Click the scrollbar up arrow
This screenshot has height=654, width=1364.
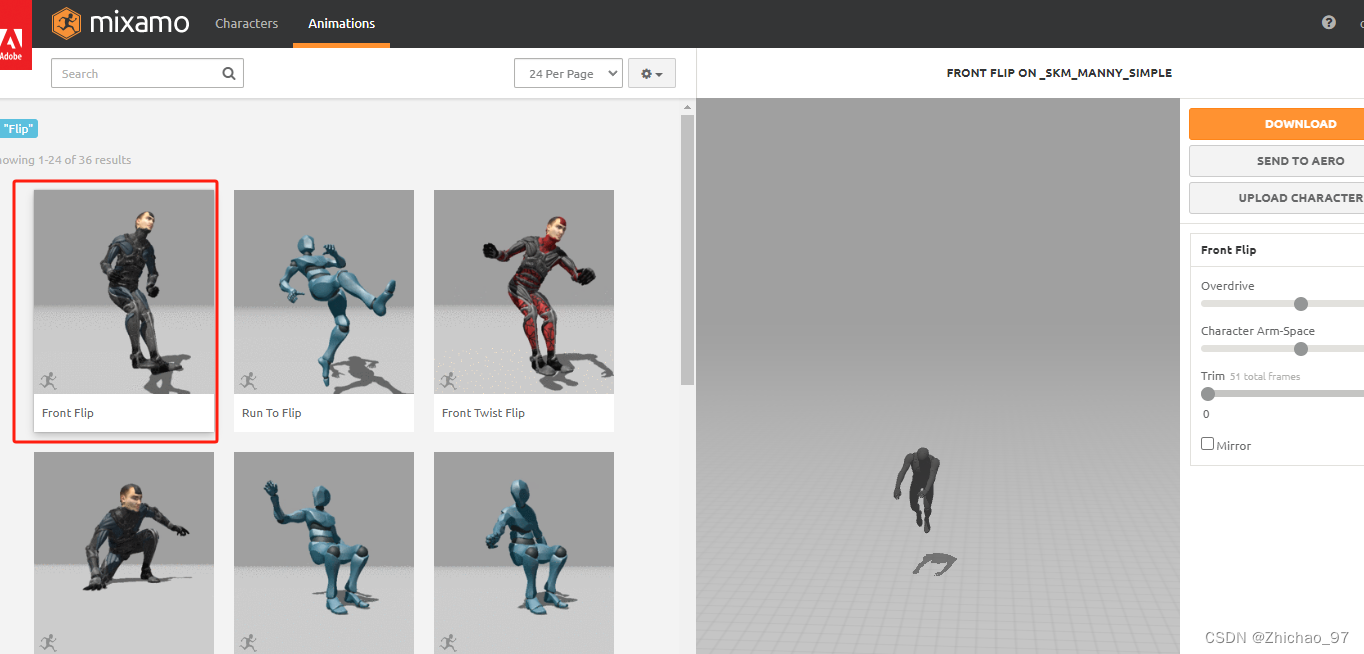coord(687,107)
